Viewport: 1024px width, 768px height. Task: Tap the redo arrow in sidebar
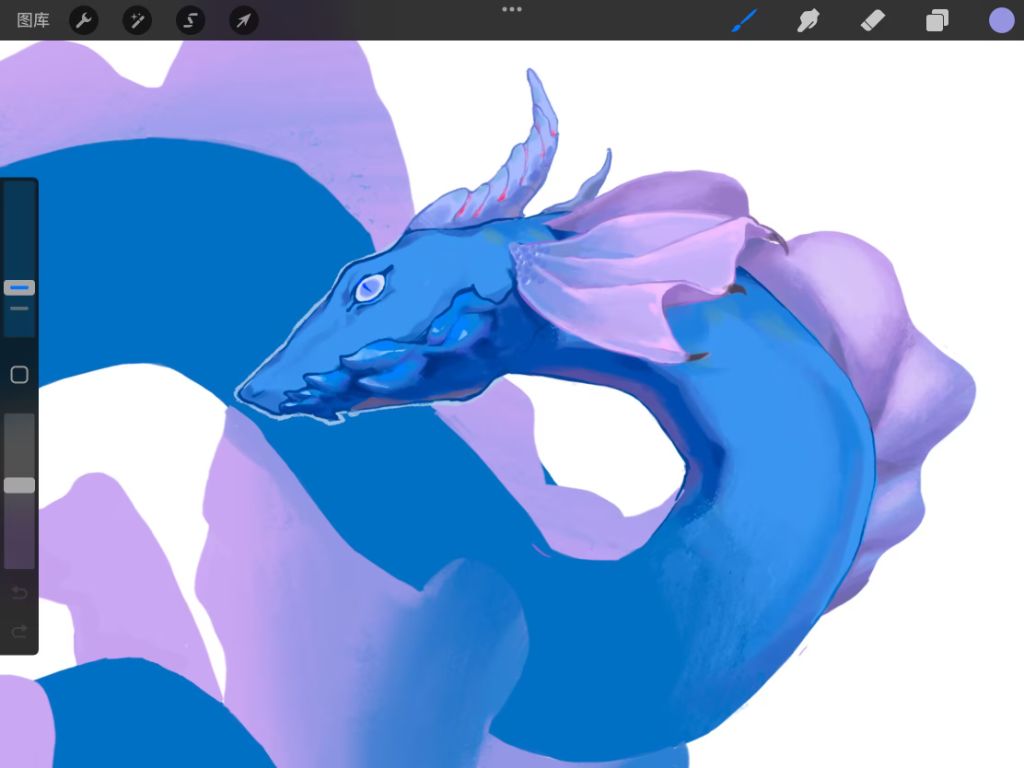[x=20, y=632]
